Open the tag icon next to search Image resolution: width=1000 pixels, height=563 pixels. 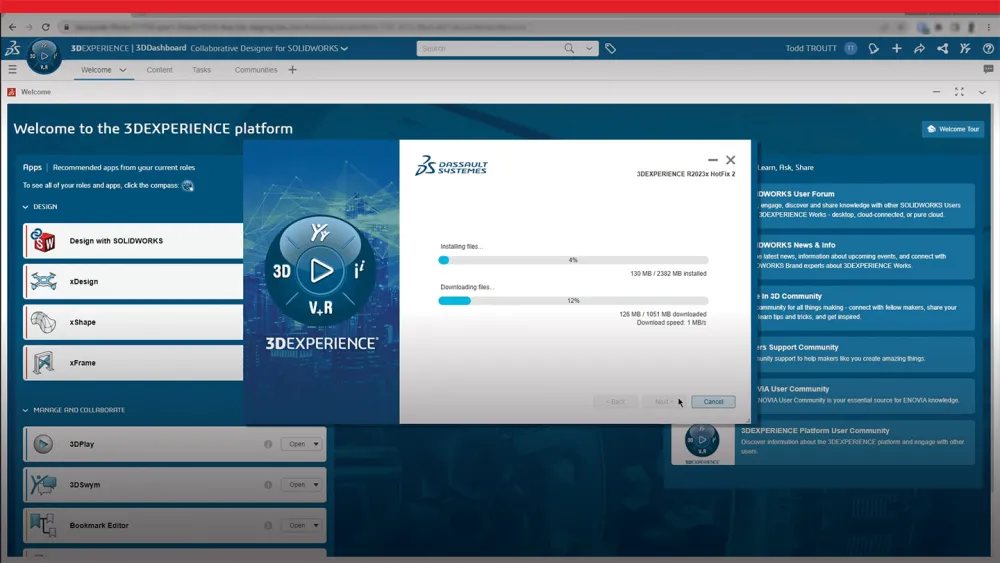coord(610,48)
